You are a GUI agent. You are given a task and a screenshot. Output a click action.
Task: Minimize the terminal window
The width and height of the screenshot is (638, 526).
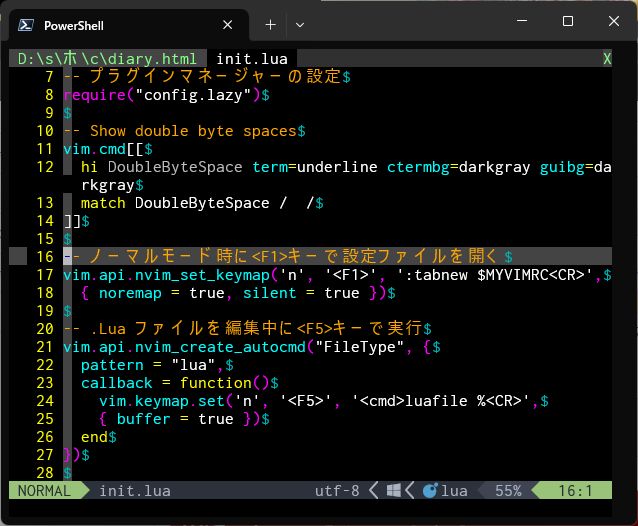tap(522, 22)
